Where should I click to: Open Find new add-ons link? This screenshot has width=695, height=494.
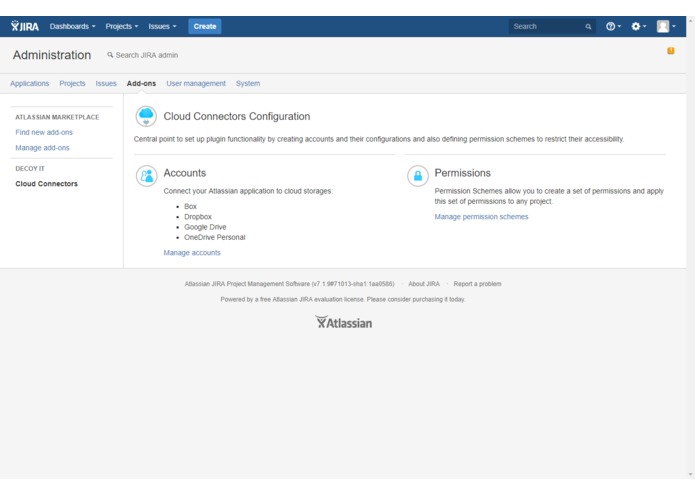[x=44, y=132]
